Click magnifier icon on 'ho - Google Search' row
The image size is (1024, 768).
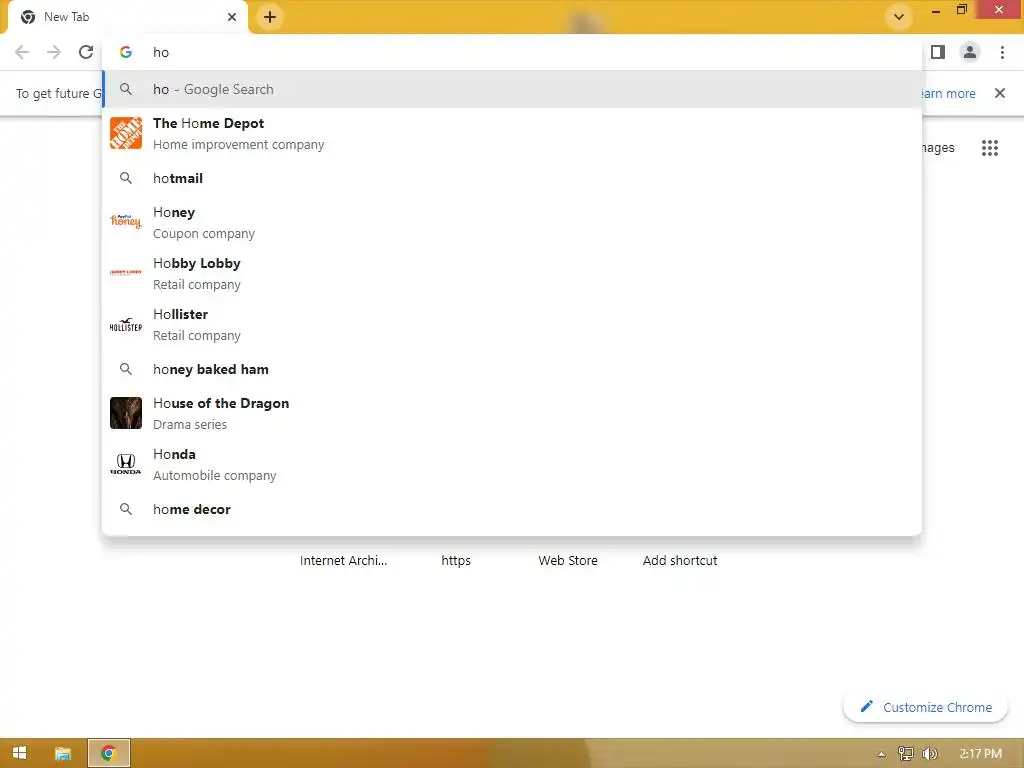[x=126, y=89]
